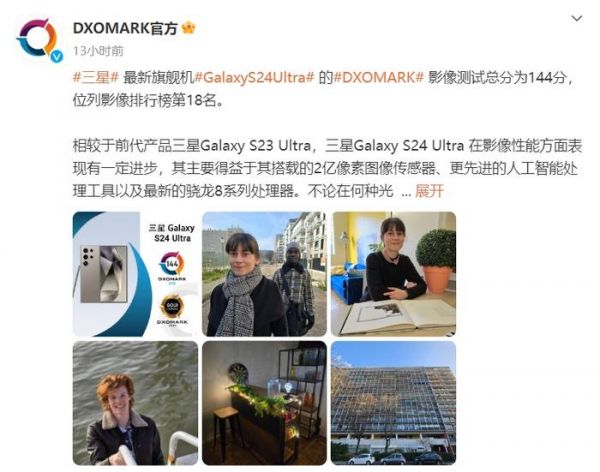The image size is (600, 472).
Task: Expand full post text with 展开
Action: pyautogui.click(x=429, y=191)
